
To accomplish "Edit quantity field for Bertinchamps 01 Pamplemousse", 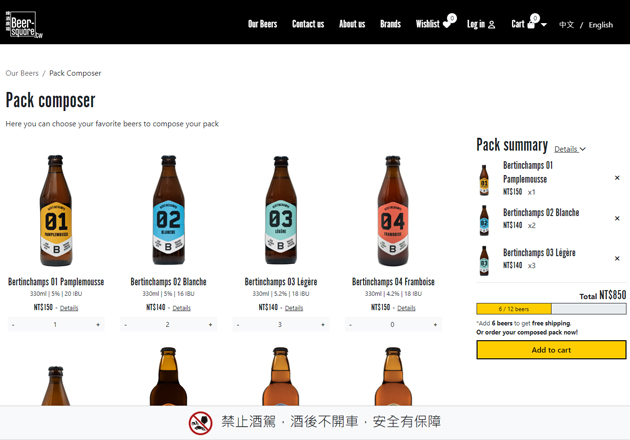I will click(55, 325).
